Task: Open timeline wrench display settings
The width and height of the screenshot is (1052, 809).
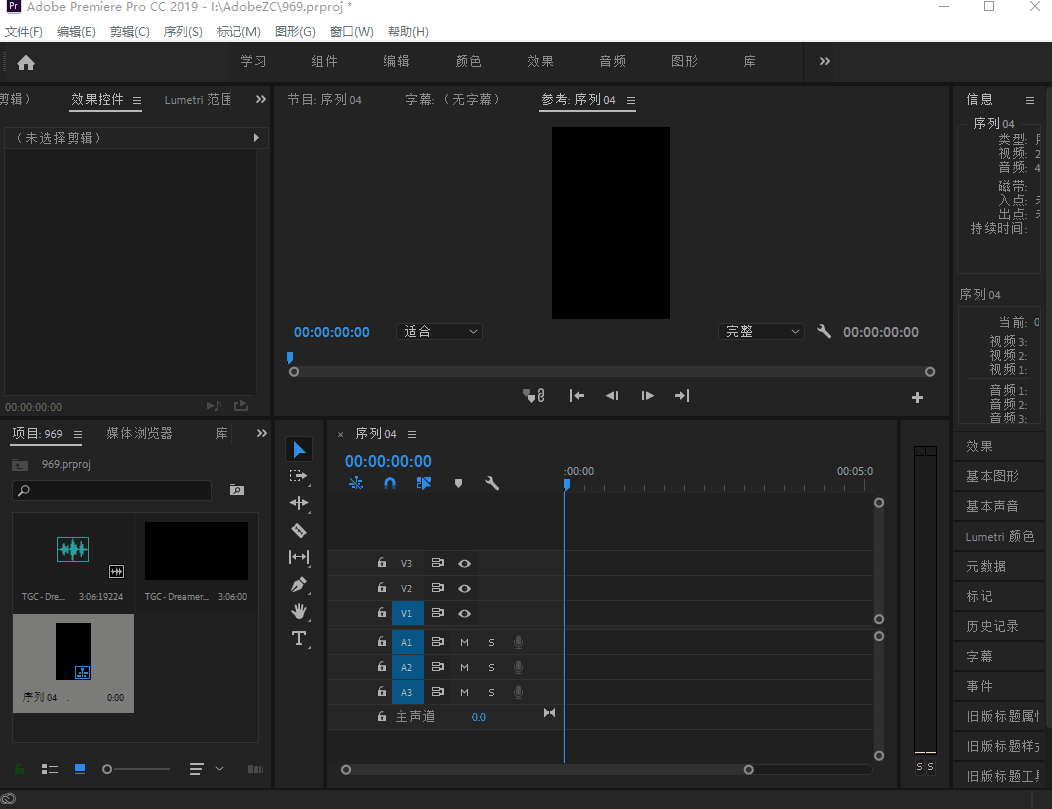Action: click(492, 483)
